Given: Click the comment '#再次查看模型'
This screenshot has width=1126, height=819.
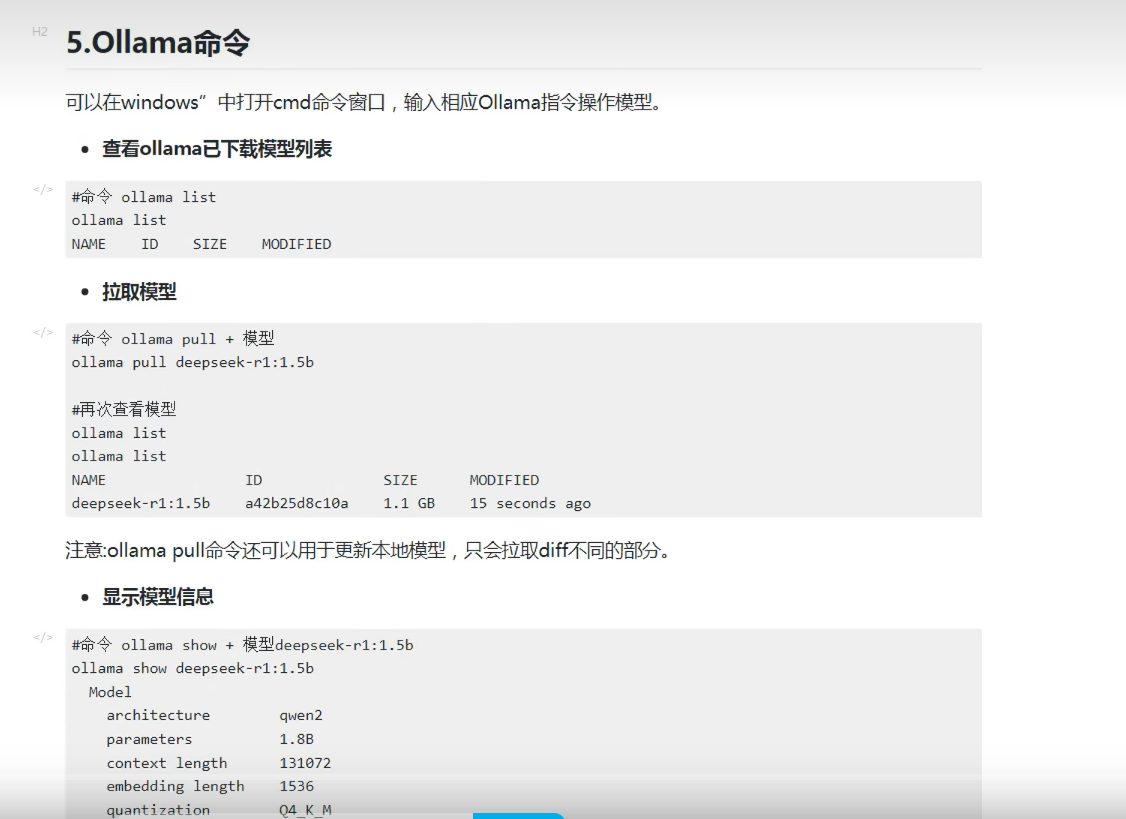Looking at the screenshot, I should tap(124, 410).
